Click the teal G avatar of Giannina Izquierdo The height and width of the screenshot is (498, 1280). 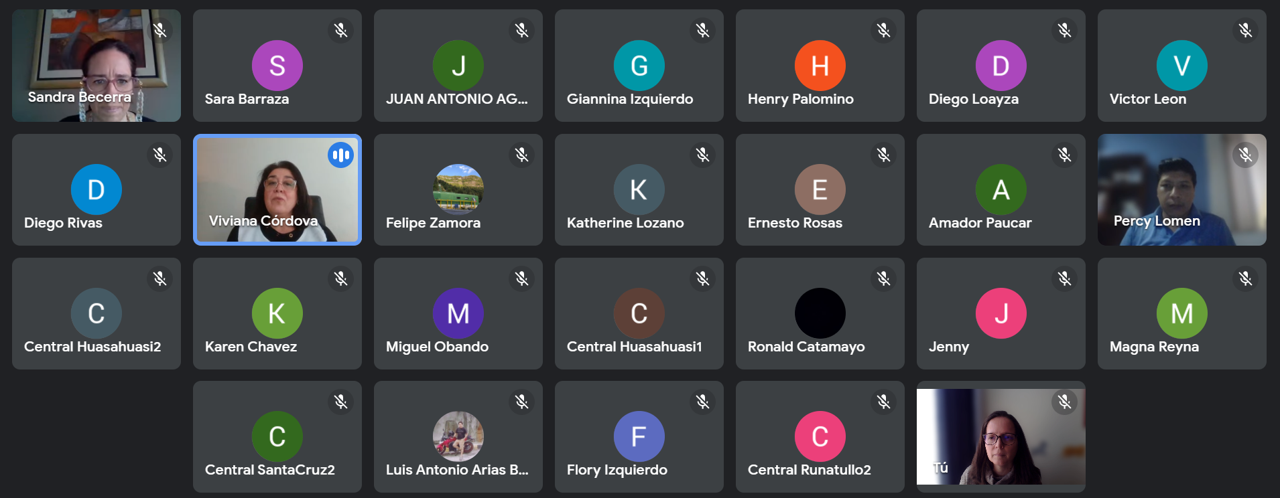[639, 66]
